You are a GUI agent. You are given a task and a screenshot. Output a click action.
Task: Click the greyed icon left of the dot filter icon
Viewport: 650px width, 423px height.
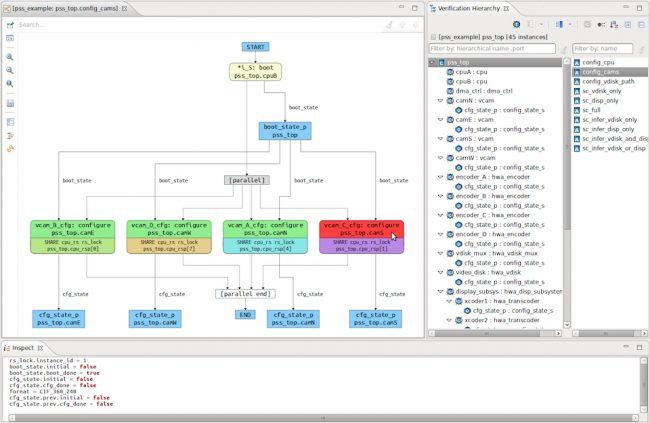[x=587, y=25]
